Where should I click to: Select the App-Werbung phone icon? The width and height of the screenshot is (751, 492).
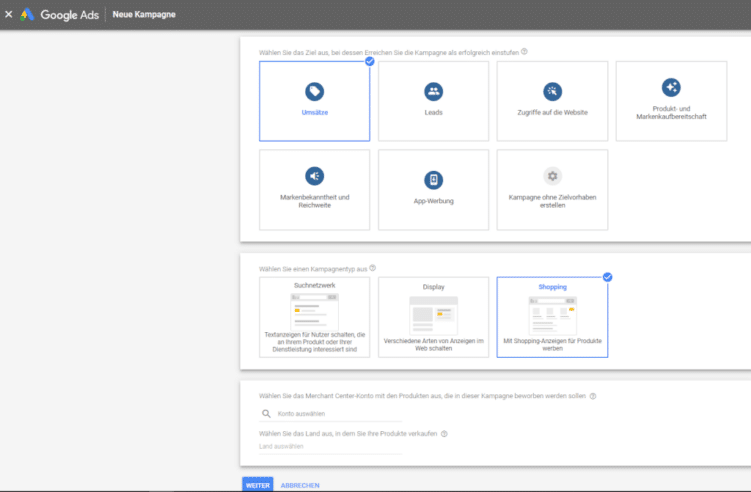(x=433, y=180)
